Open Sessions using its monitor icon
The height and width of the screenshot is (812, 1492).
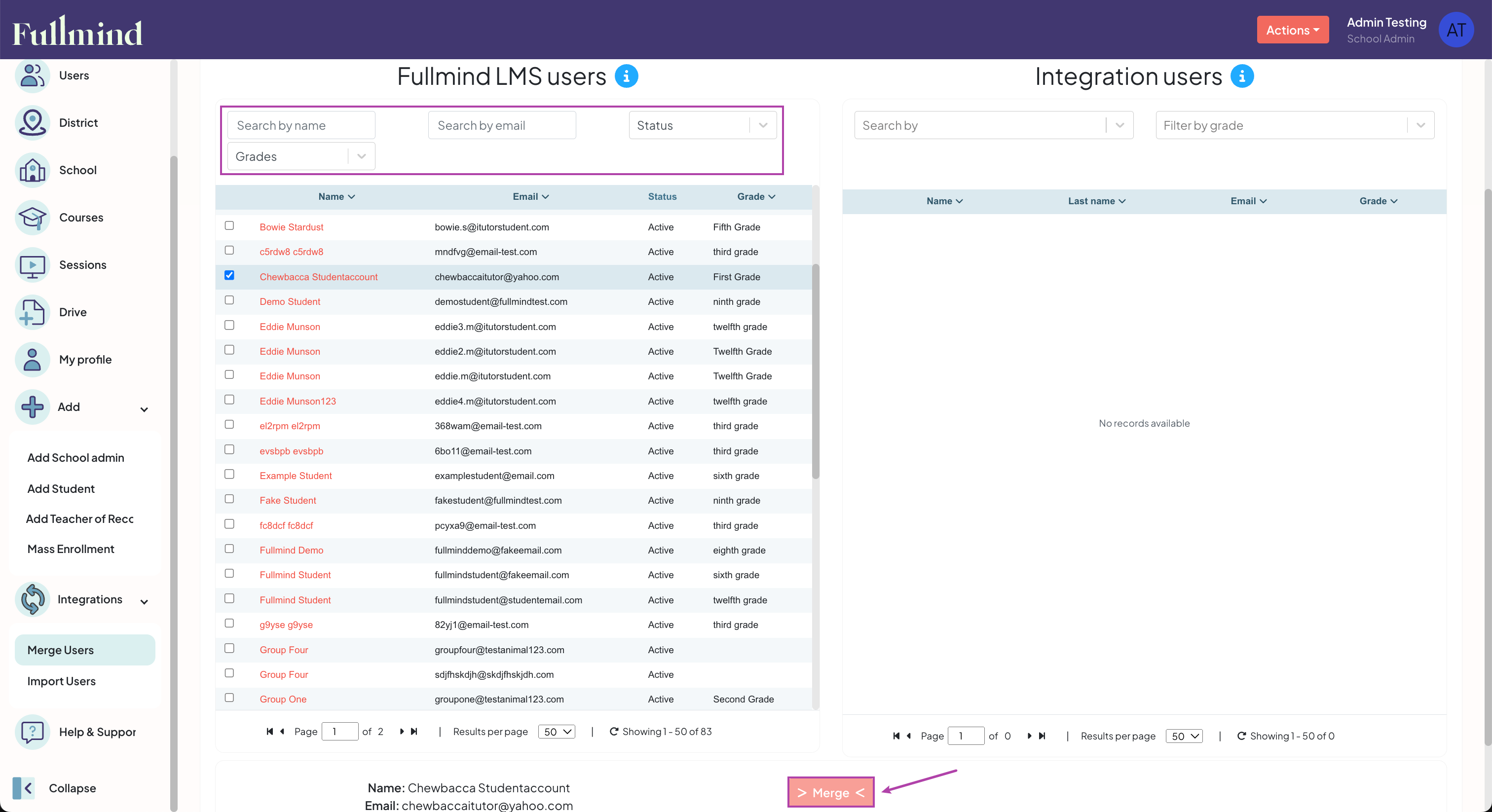[x=32, y=265]
